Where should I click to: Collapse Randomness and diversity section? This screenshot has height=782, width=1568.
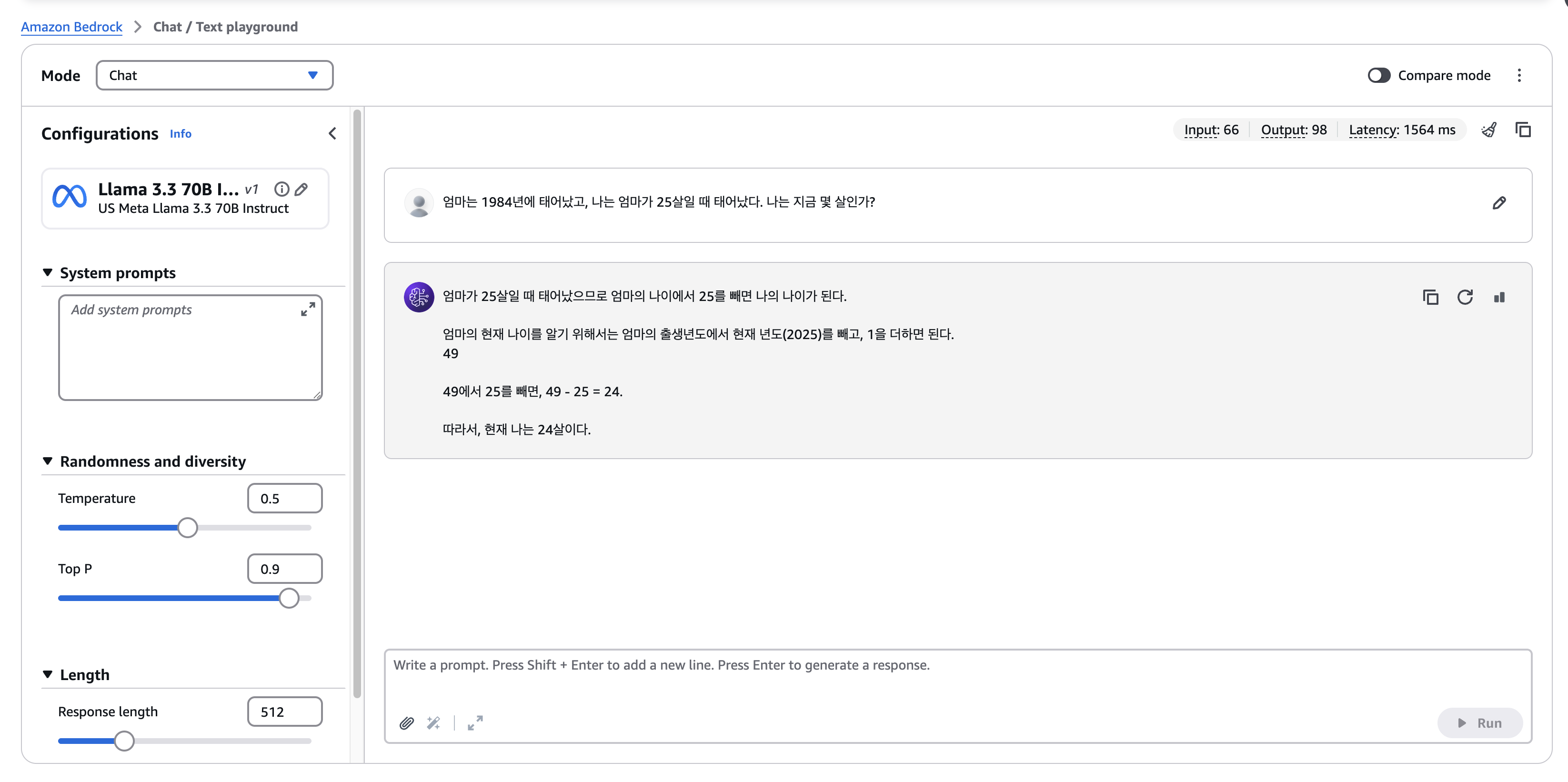click(48, 461)
